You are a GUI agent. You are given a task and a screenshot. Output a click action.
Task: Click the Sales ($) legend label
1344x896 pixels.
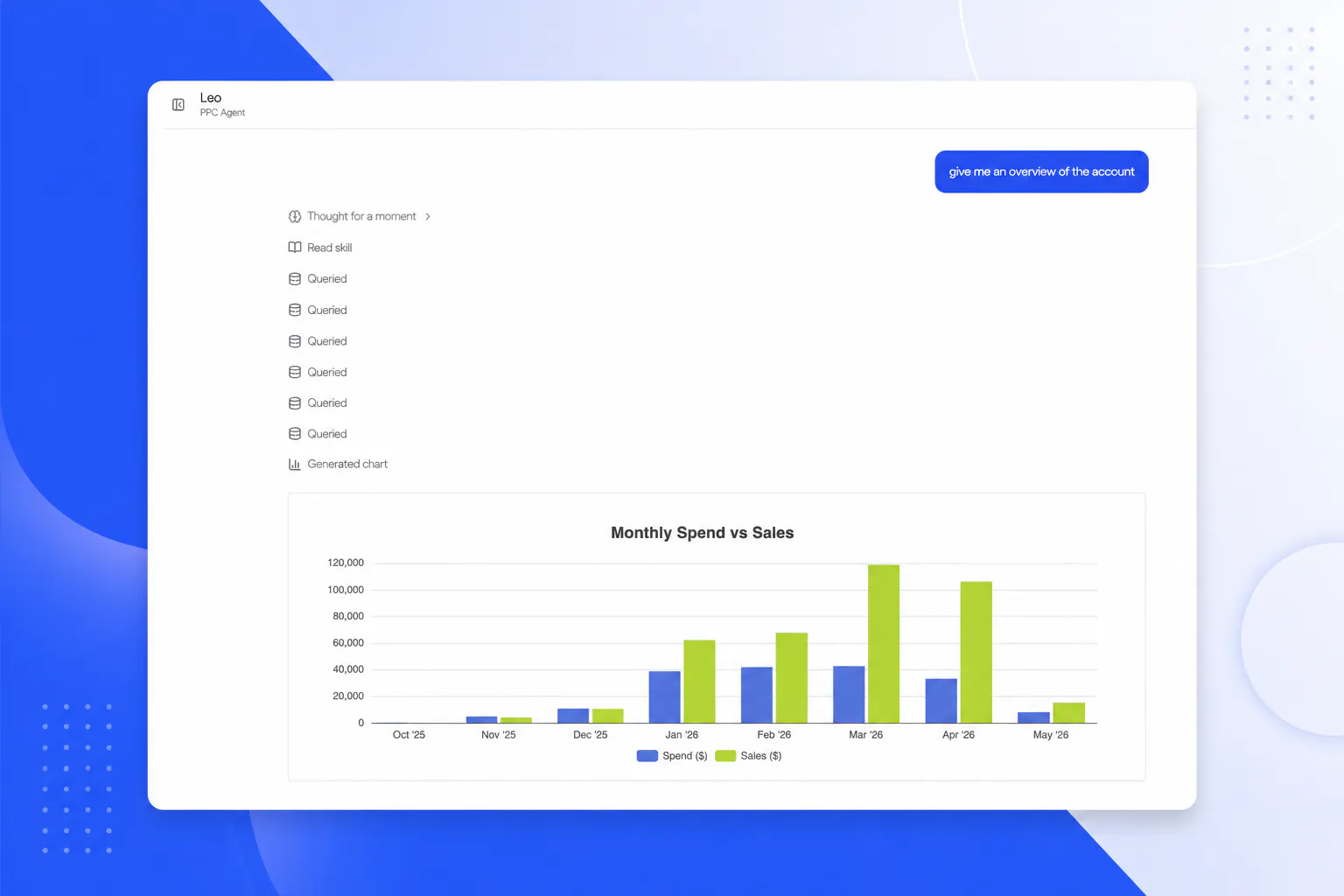tap(761, 756)
